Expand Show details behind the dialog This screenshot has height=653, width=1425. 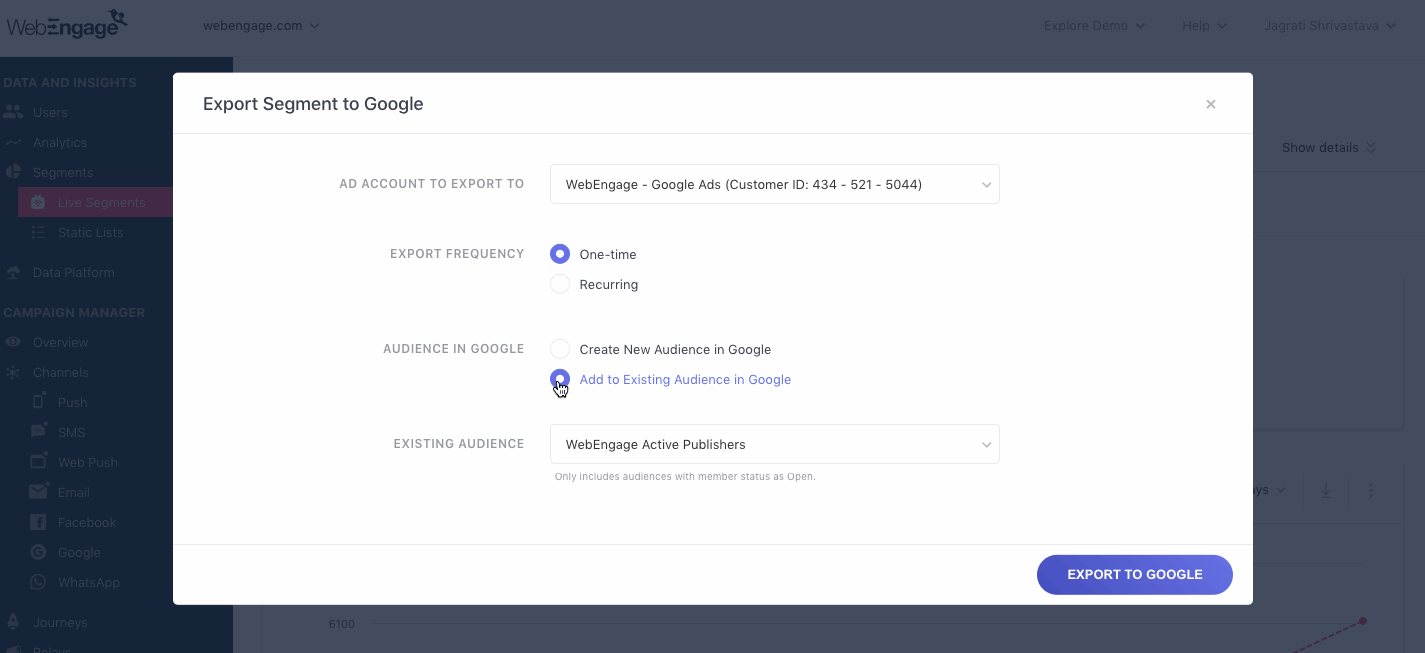[x=1329, y=147]
